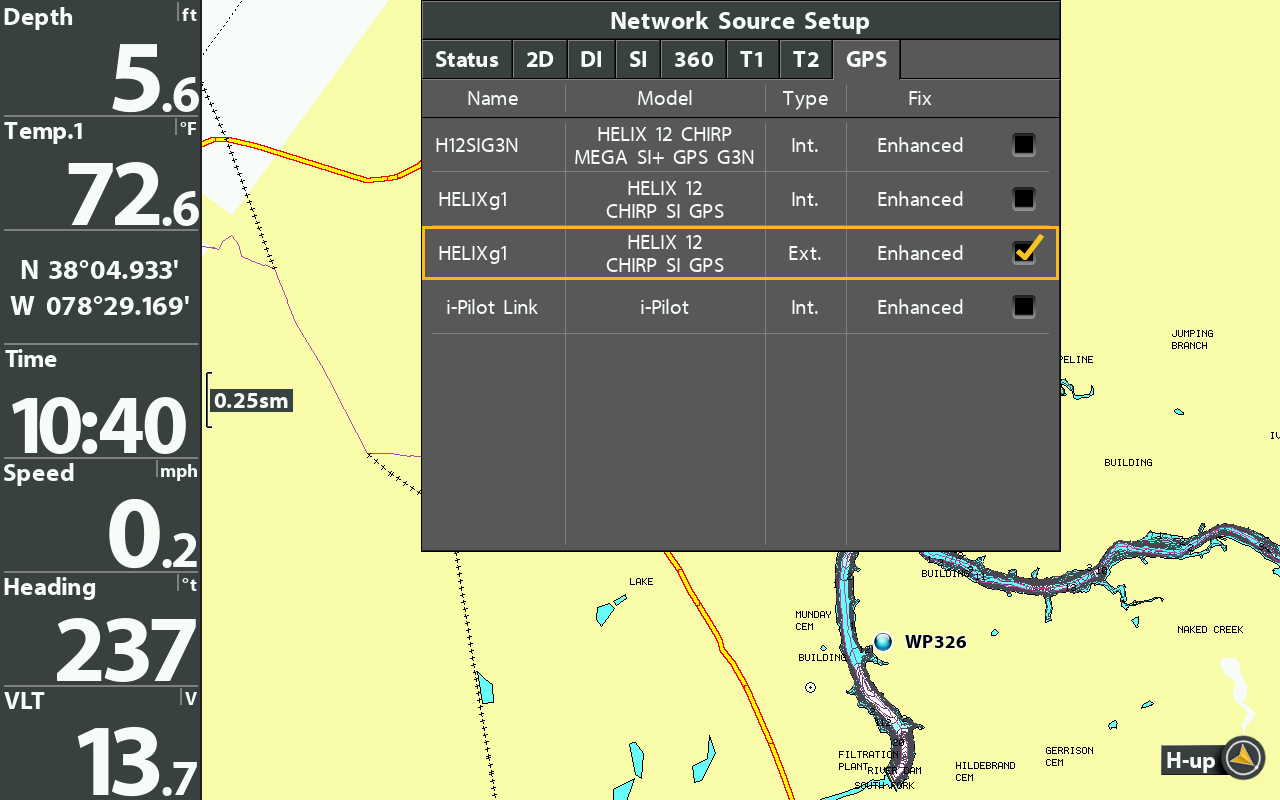Click the GERRISON CEM map label

(x=1069, y=756)
